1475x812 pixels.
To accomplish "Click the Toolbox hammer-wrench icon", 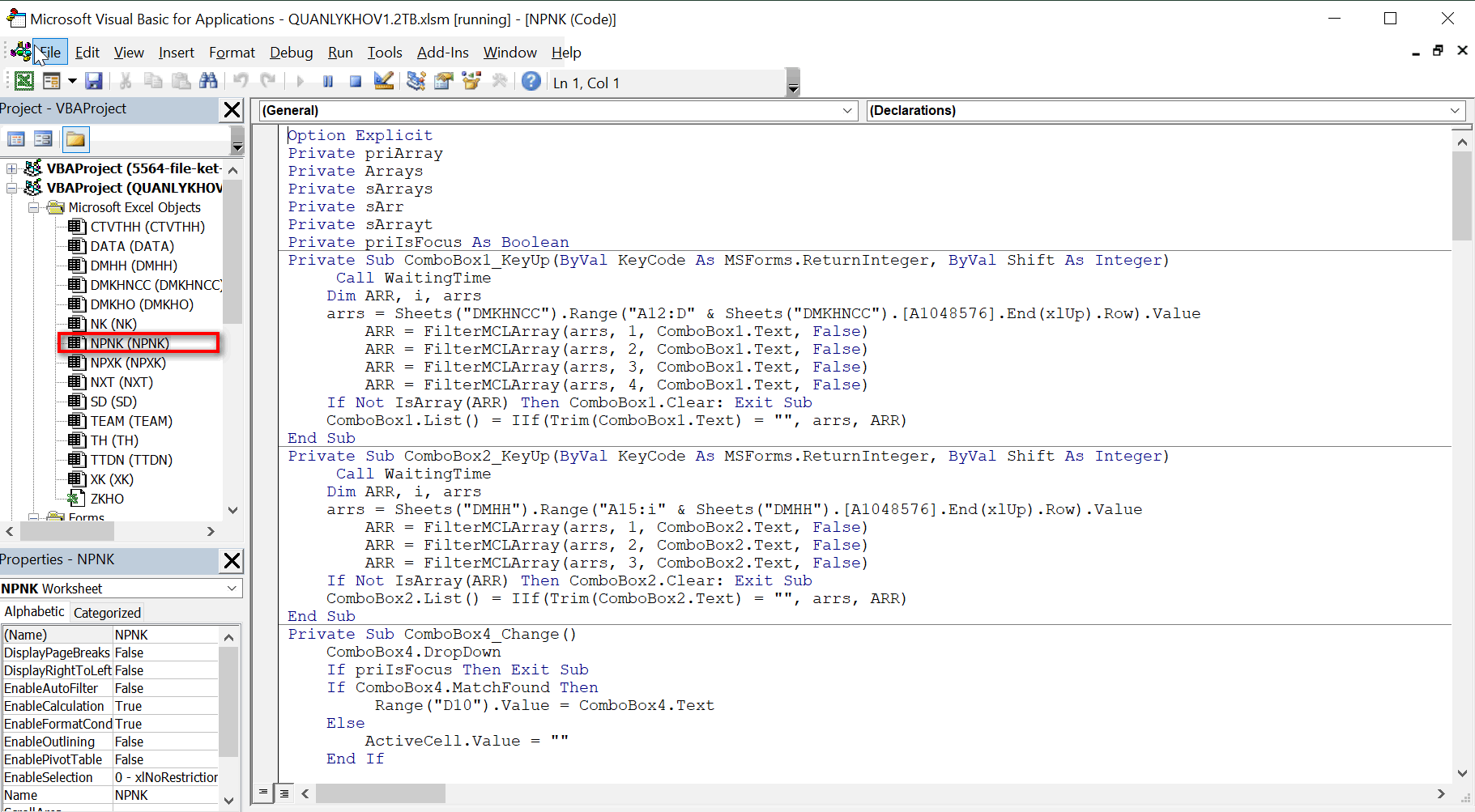I will [499, 81].
